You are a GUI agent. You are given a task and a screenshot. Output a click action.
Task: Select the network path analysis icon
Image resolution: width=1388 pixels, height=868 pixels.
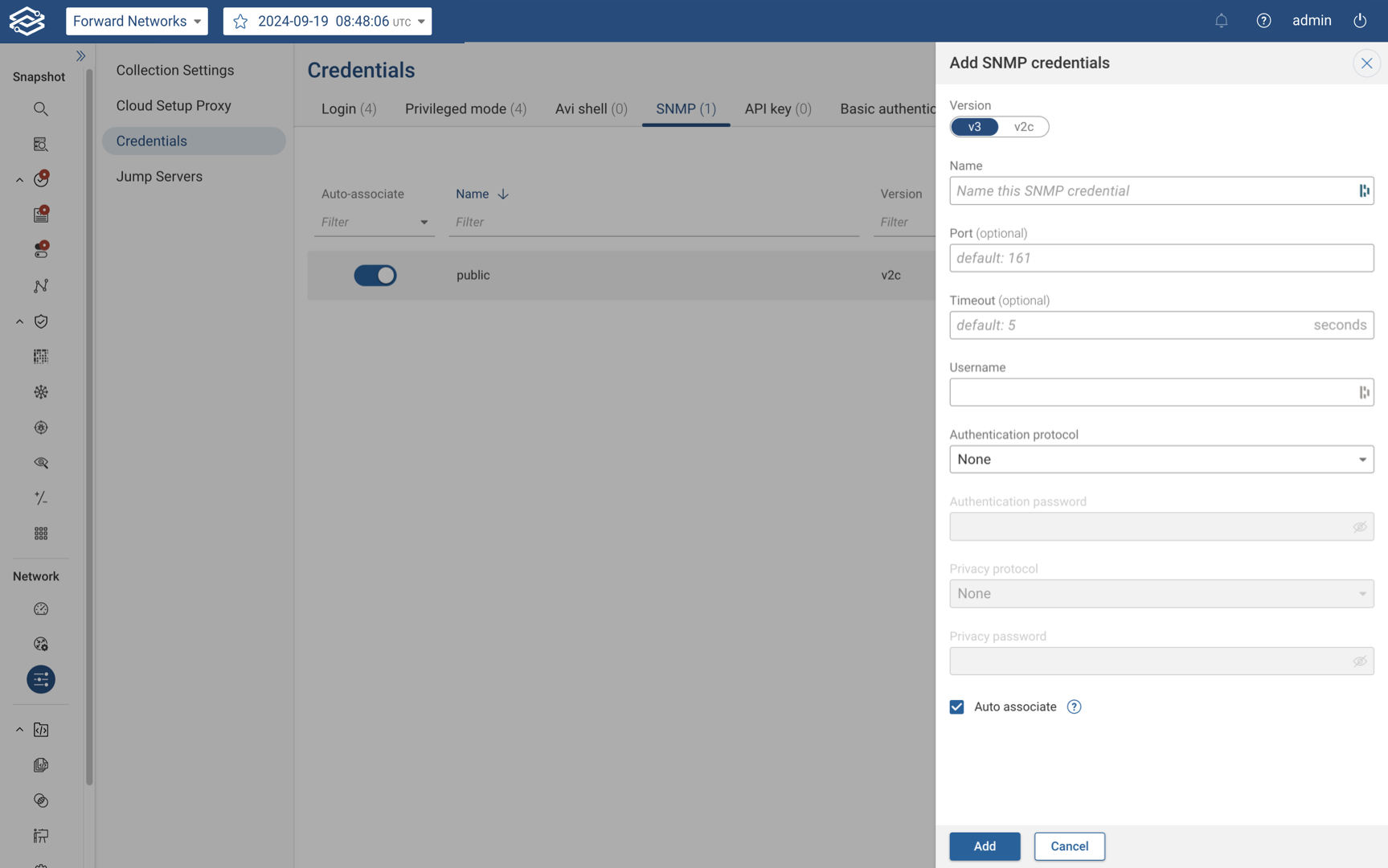click(41, 285)
